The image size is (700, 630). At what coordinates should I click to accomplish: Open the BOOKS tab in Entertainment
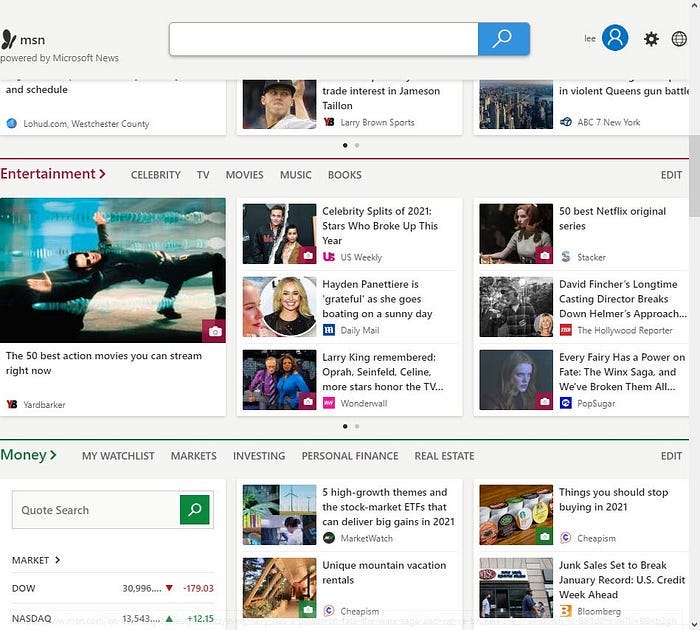pos(345,175)
